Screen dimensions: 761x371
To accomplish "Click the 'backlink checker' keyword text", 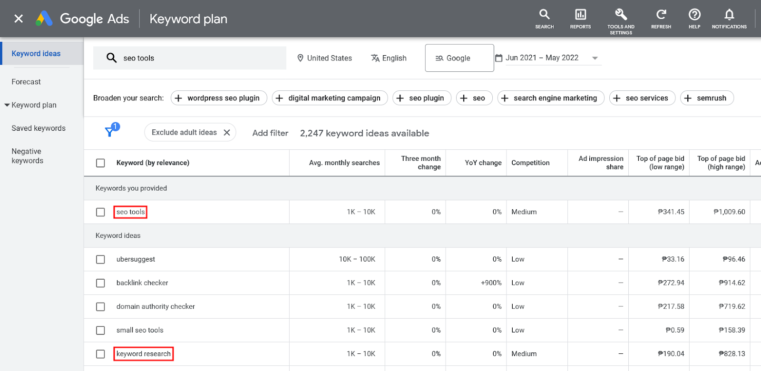I will (142, 283).
